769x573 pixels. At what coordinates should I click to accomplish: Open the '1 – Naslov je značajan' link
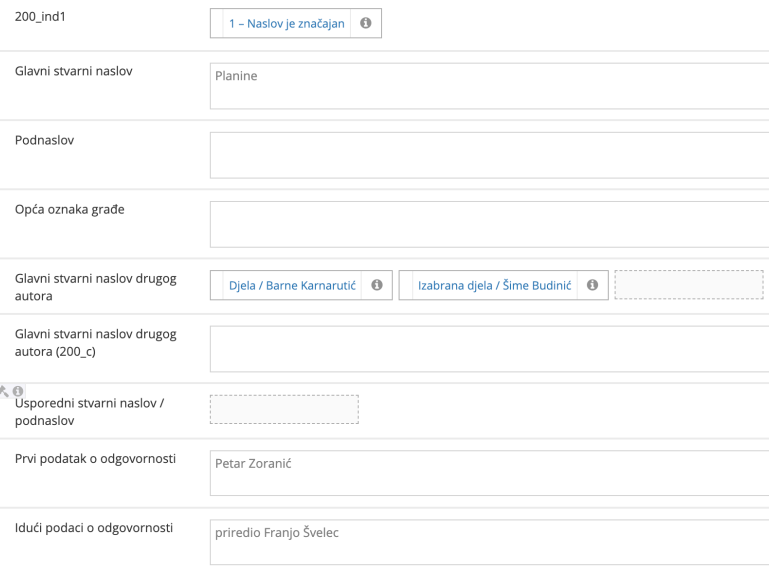(286, 24)
